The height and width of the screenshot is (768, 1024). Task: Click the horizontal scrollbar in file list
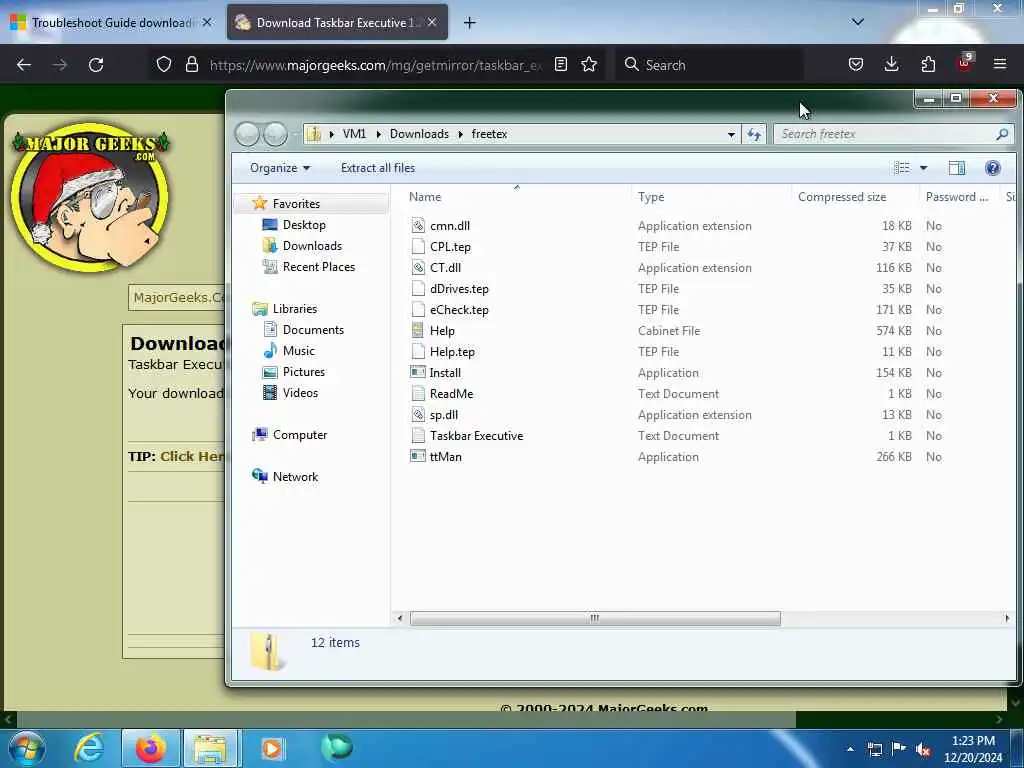(x=595, y=618)
